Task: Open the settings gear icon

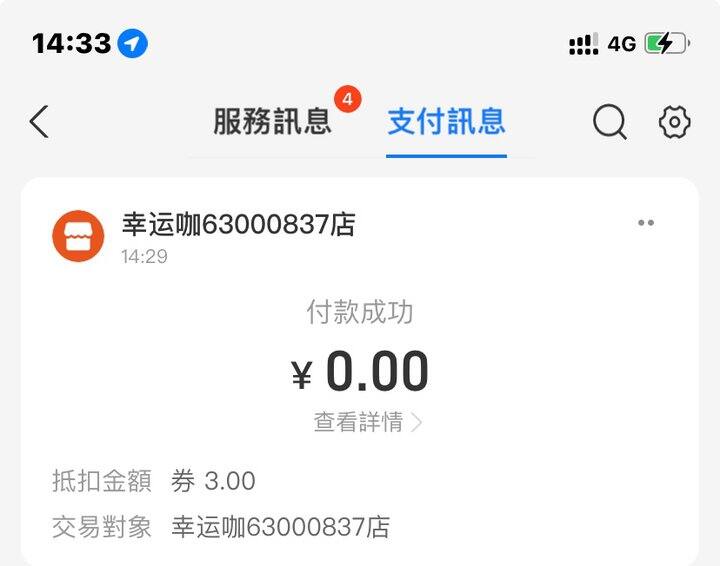Action: (x=675, y=122)
